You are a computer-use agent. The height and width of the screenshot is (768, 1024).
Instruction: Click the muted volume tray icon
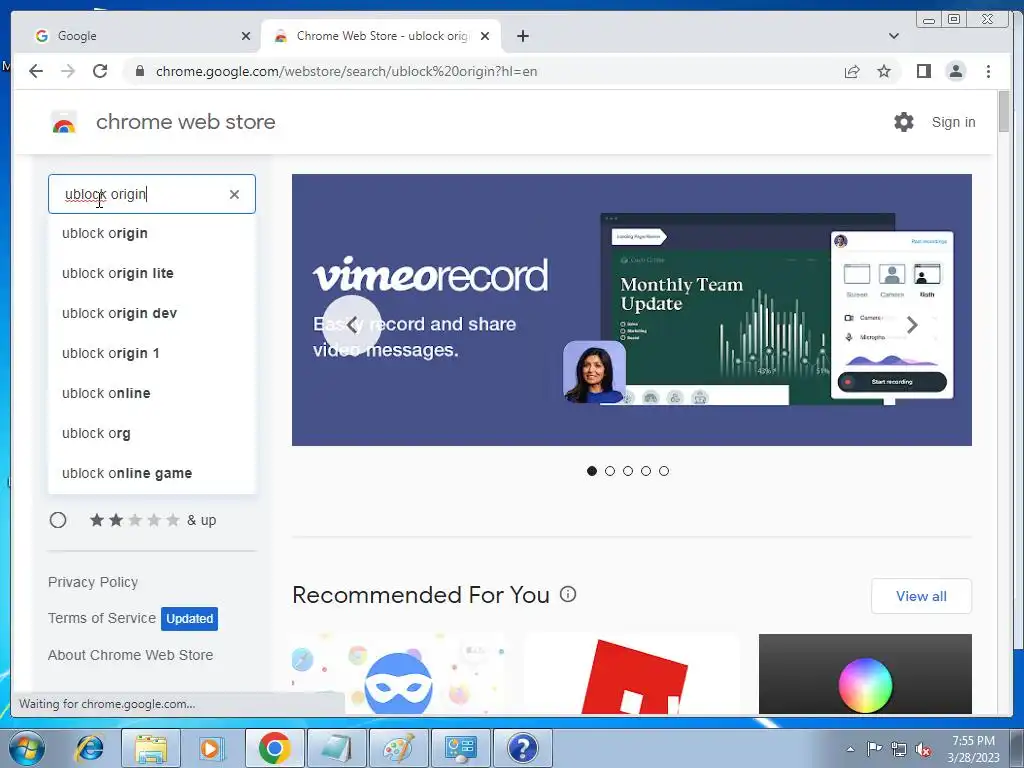tap(923, 750)
